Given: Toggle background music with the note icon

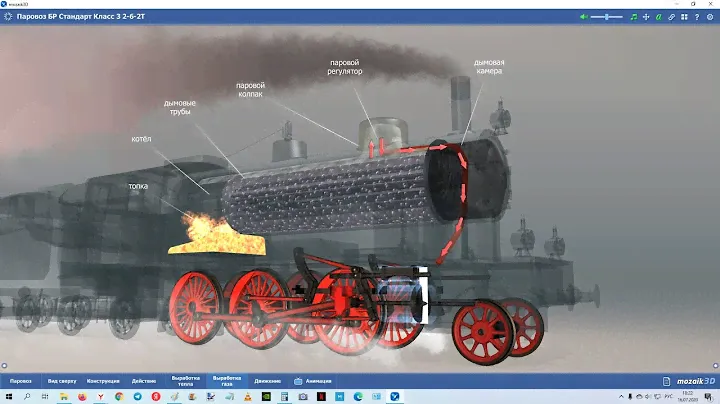Looking at the screenshot, I should [633, 17].
